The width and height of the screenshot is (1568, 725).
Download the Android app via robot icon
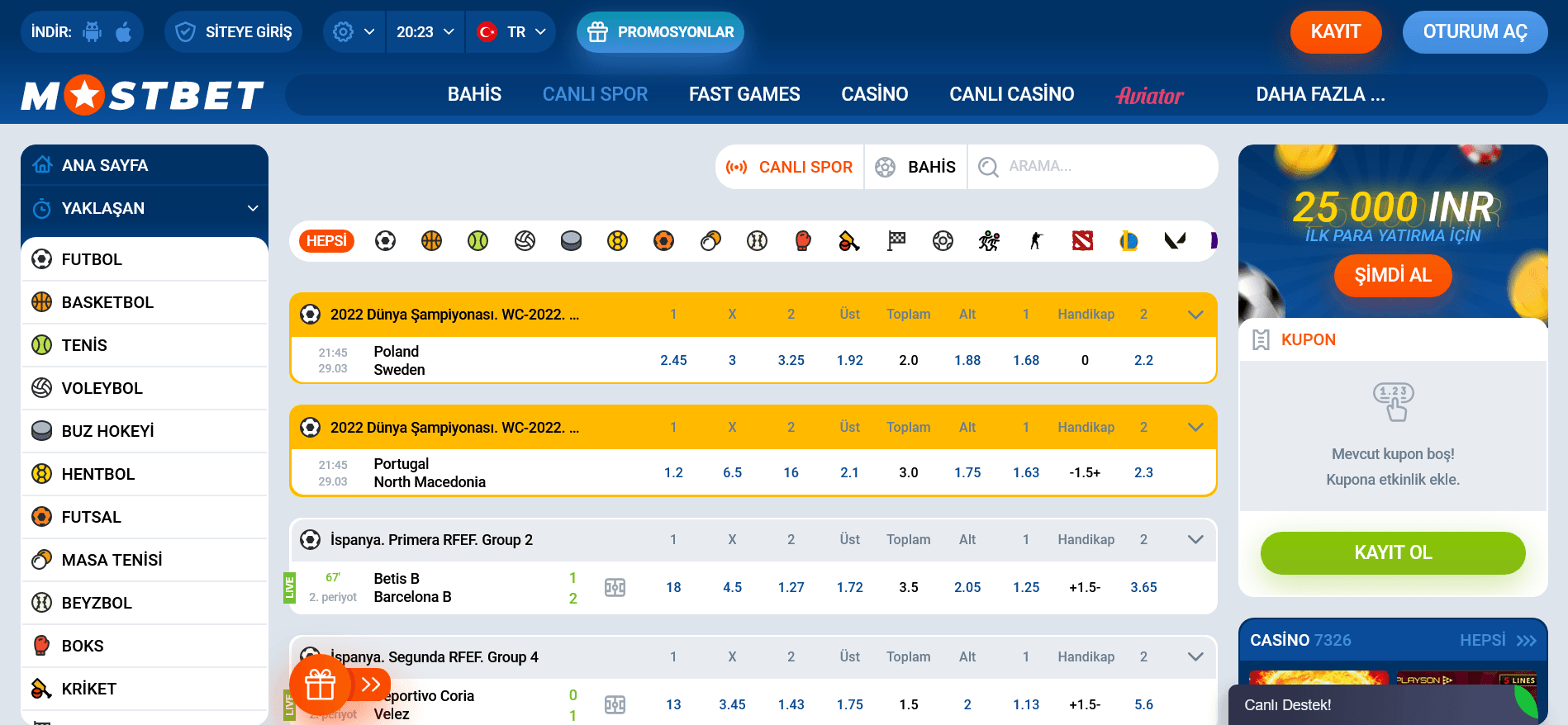pyautogui.click(x=93, y=32)
